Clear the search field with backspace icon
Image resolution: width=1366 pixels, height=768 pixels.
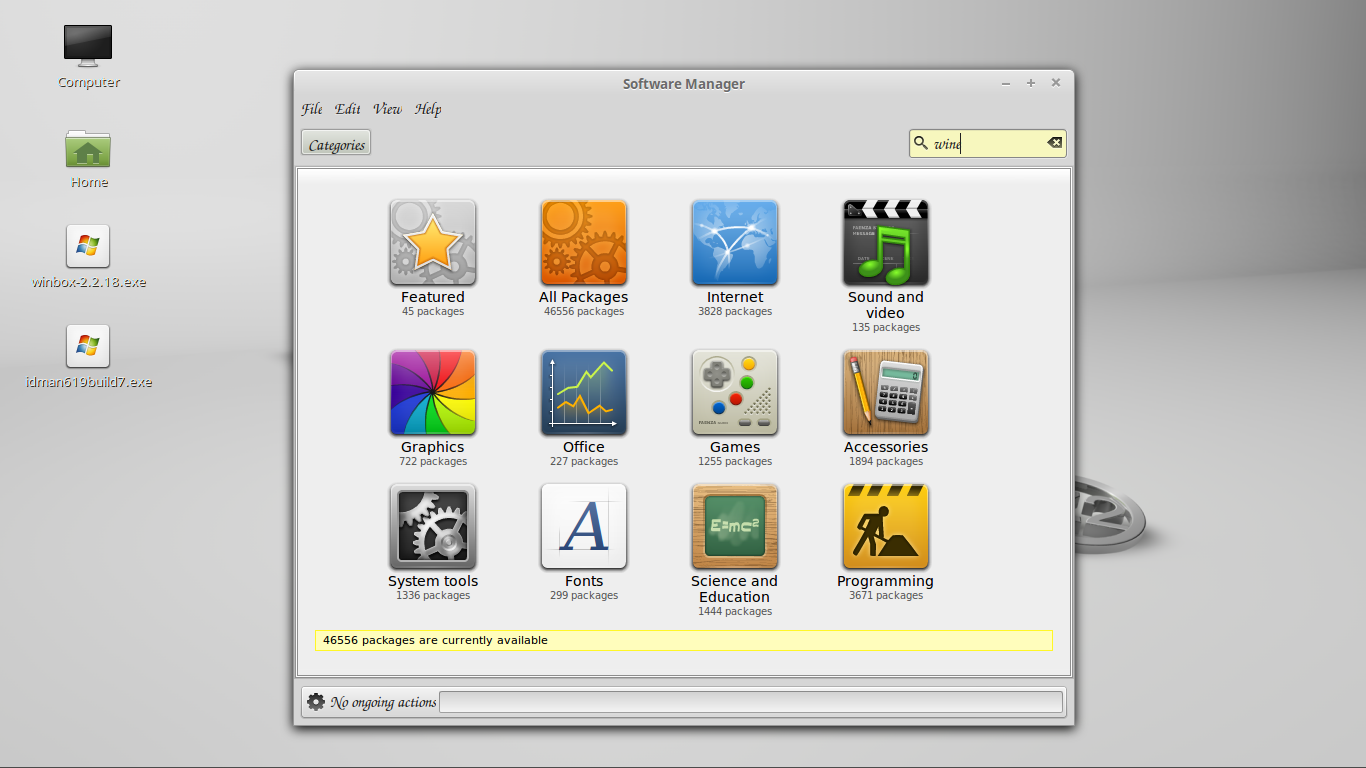pyautogui.click(x=1054, y=144)
